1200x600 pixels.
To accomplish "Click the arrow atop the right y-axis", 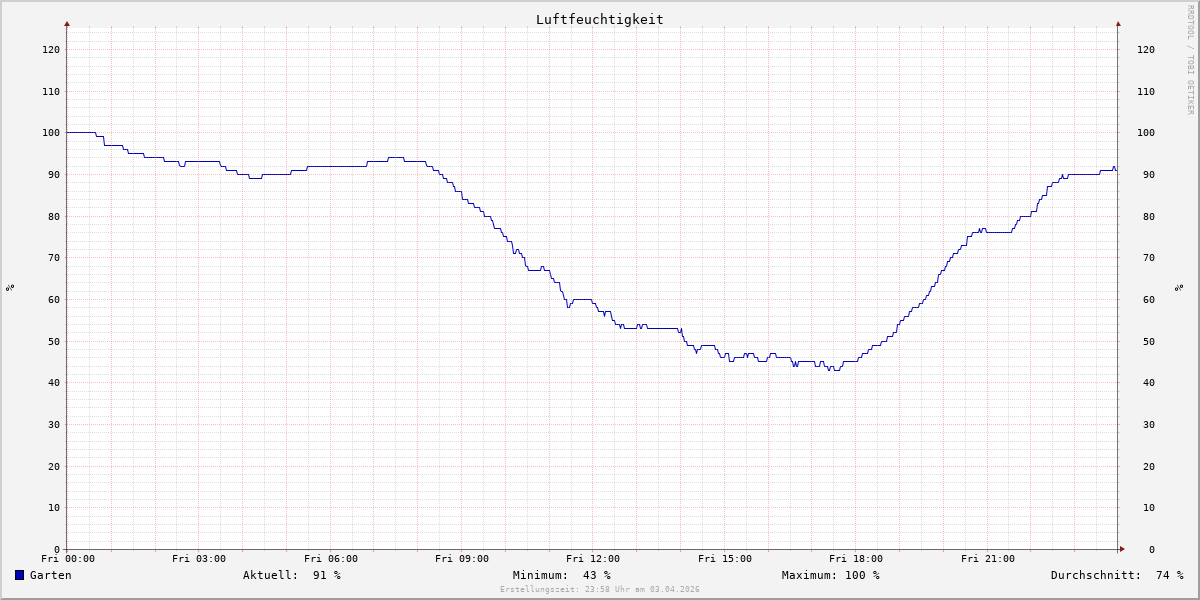I will (1118, 23).
